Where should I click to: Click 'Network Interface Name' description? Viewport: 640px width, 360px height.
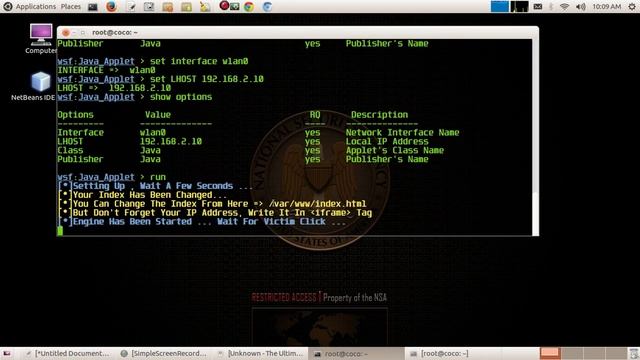(x=402, y=133)
